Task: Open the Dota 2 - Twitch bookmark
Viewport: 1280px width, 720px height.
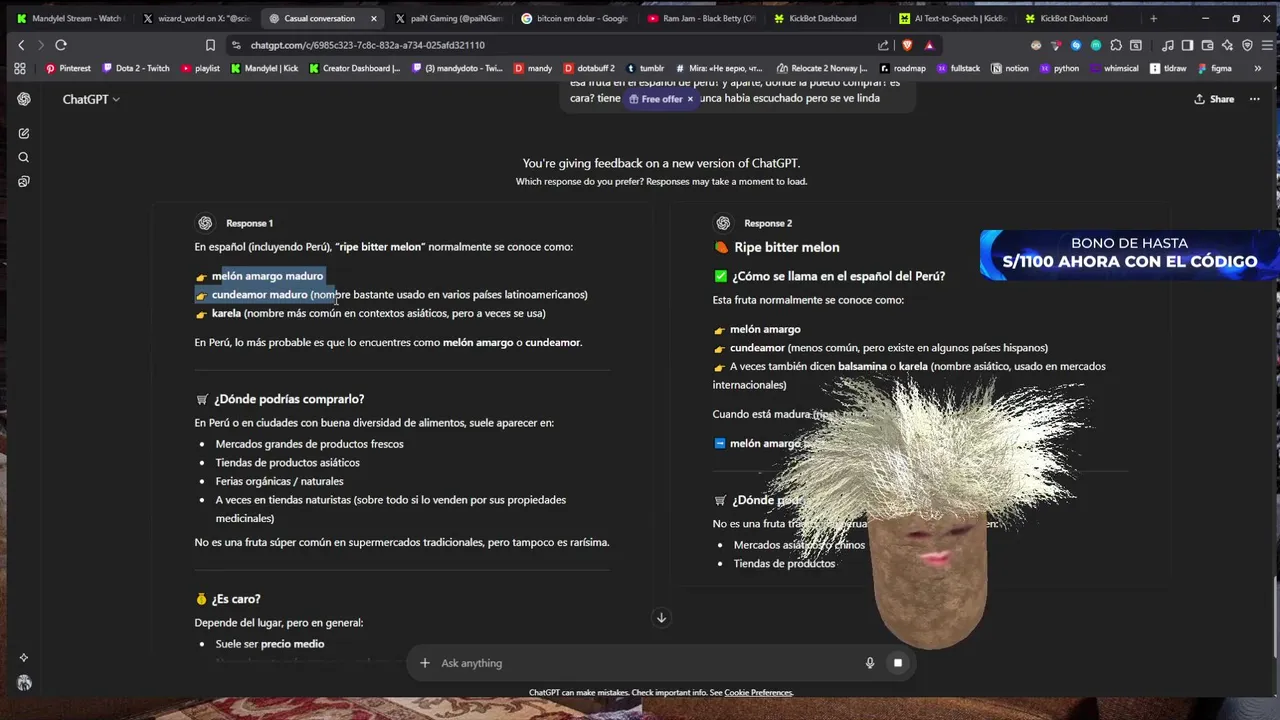Action: point(135,68)
